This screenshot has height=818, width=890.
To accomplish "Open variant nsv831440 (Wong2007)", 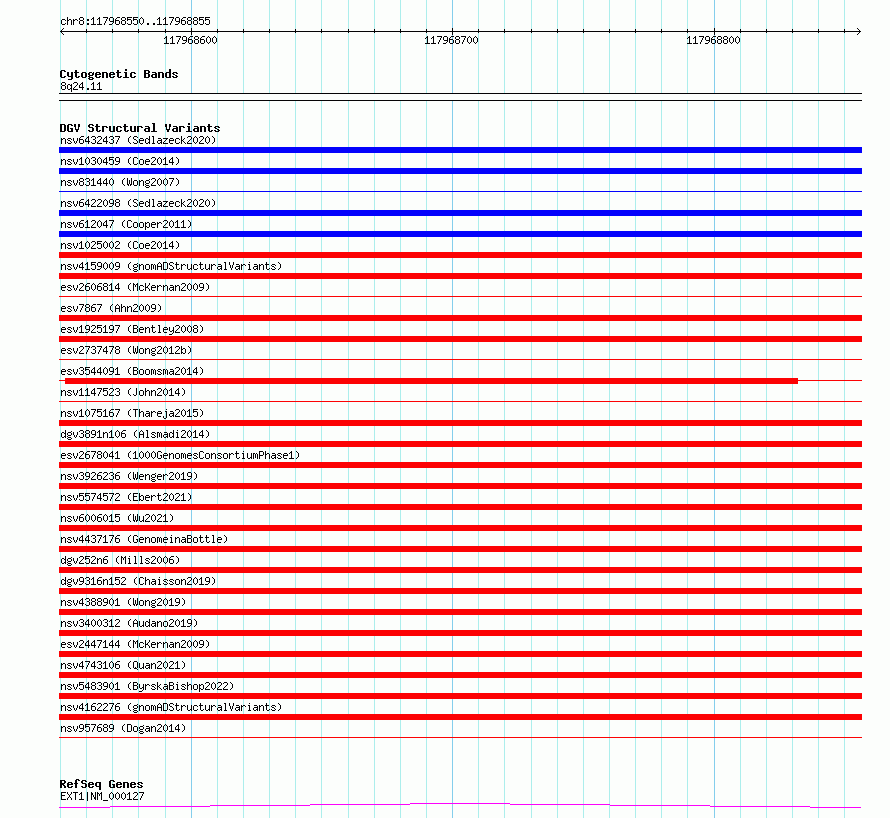I will pos(120,182).
